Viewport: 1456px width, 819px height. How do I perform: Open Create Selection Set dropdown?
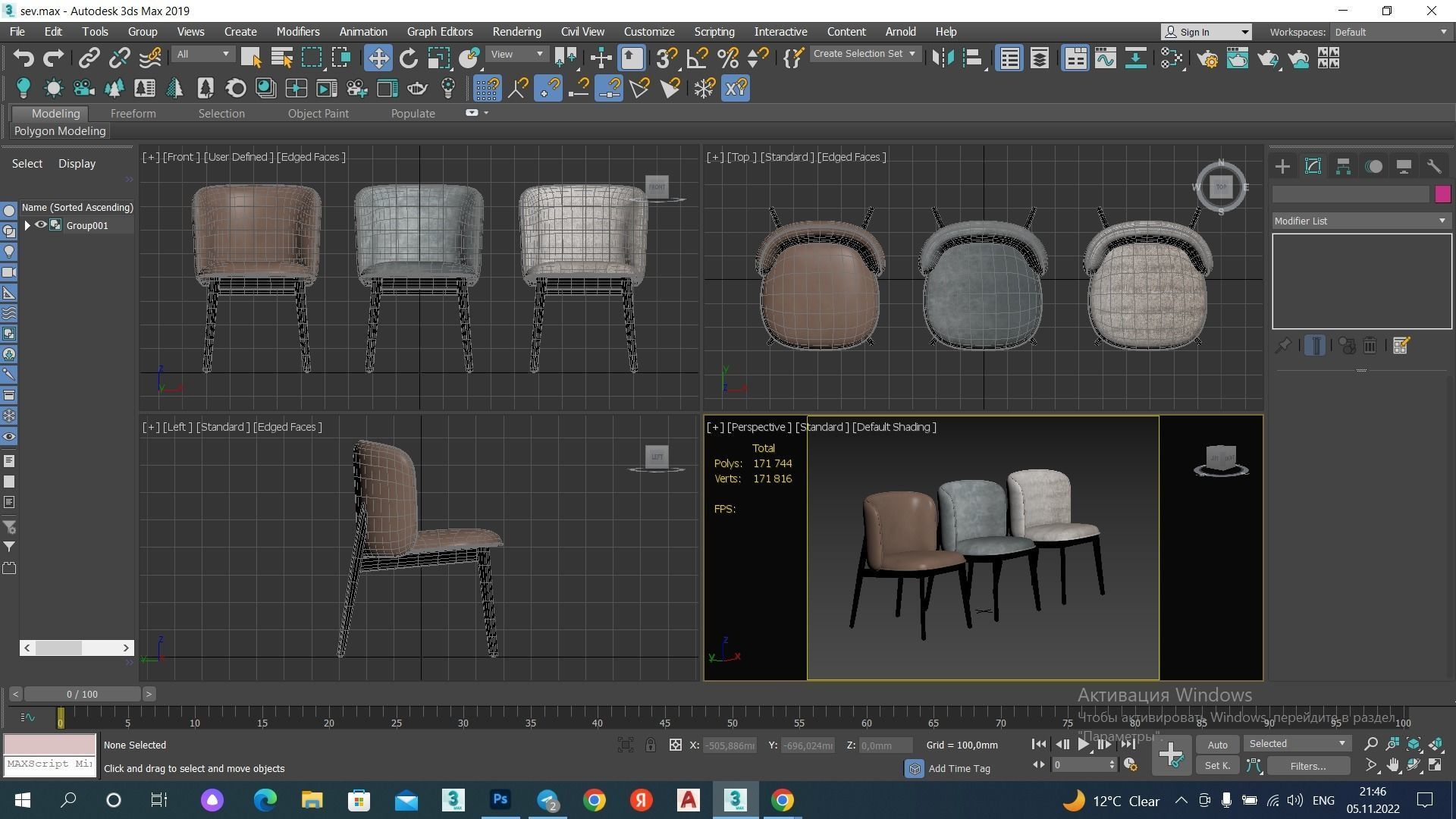point(864,54)
